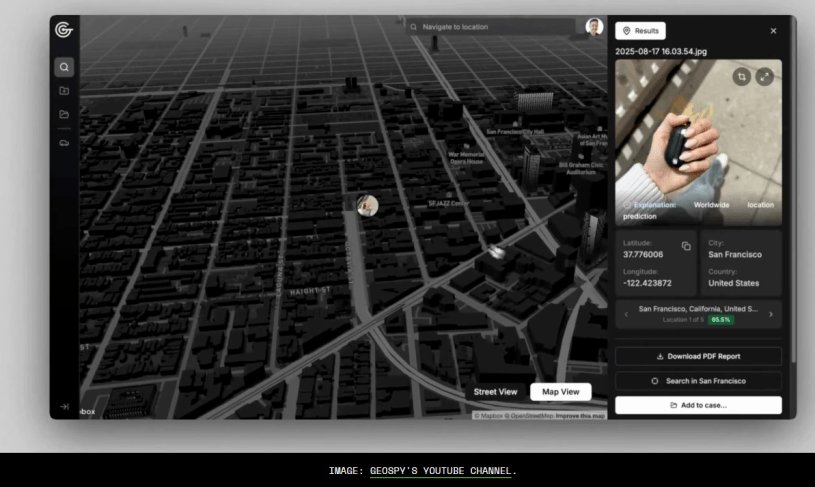
Task: Click Search in San Francisco button
Action: [698, 381]
